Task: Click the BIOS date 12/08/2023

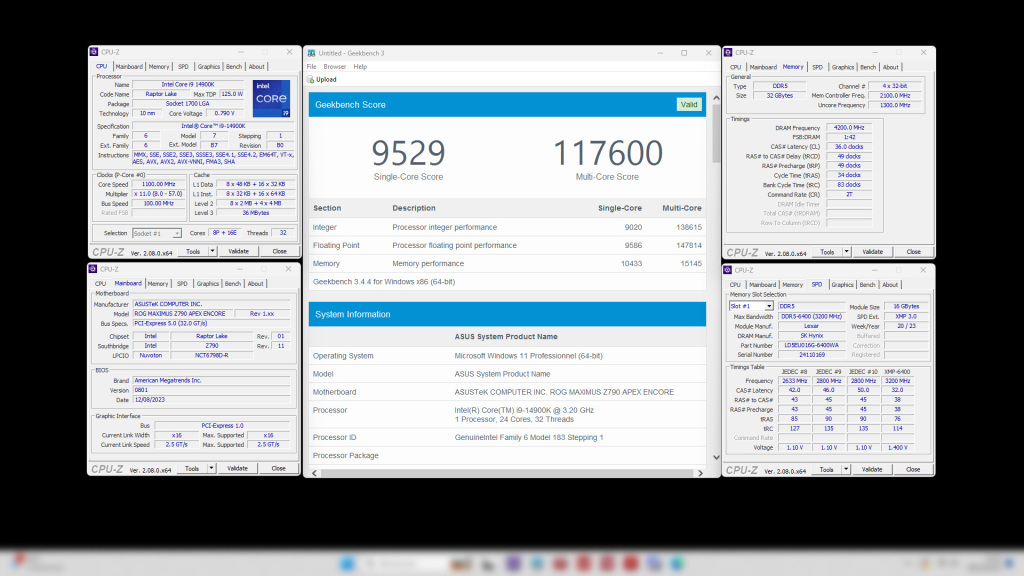Action: [212, 400]
